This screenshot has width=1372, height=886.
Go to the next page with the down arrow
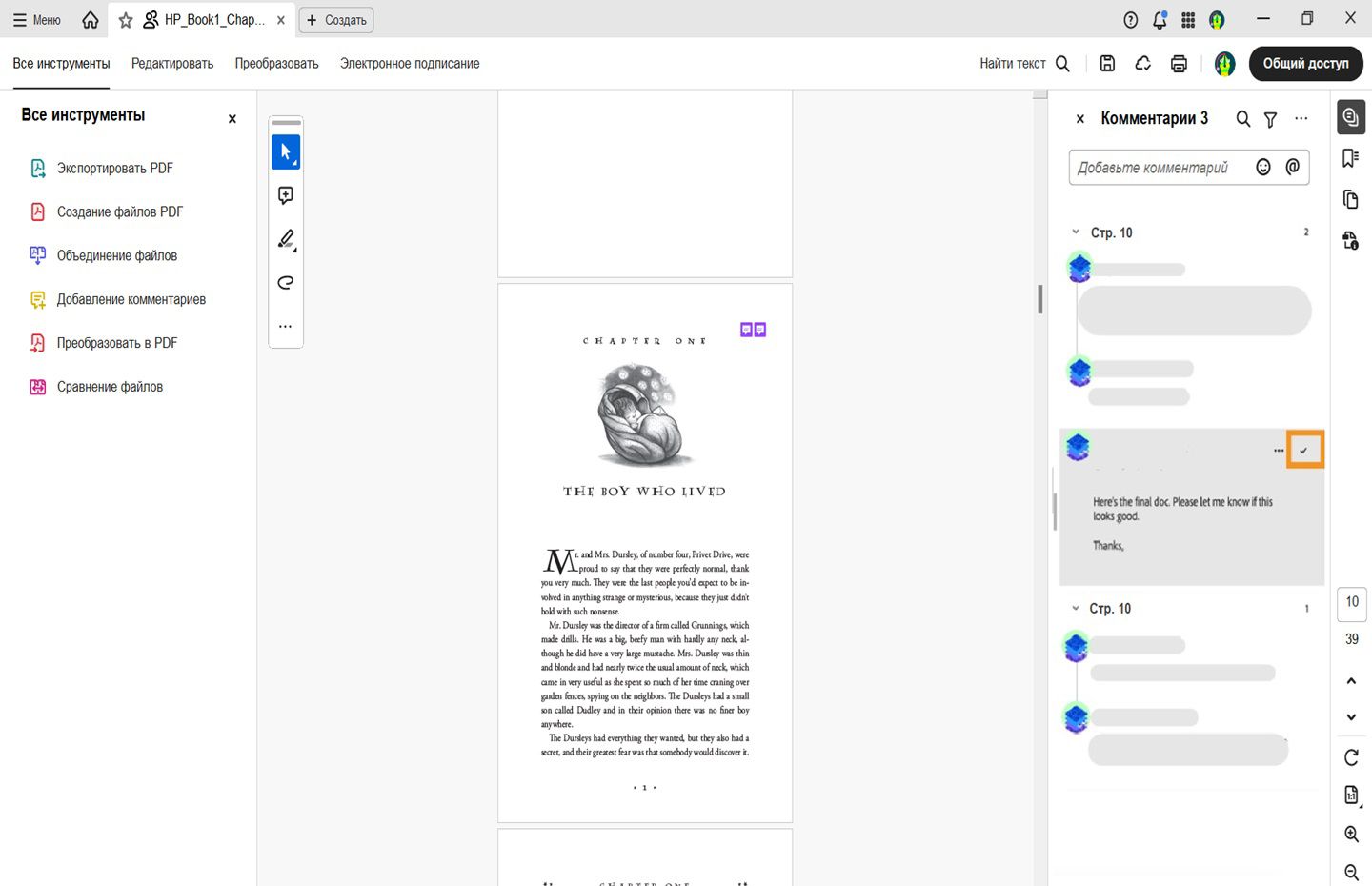click(x=1351, y=717)
